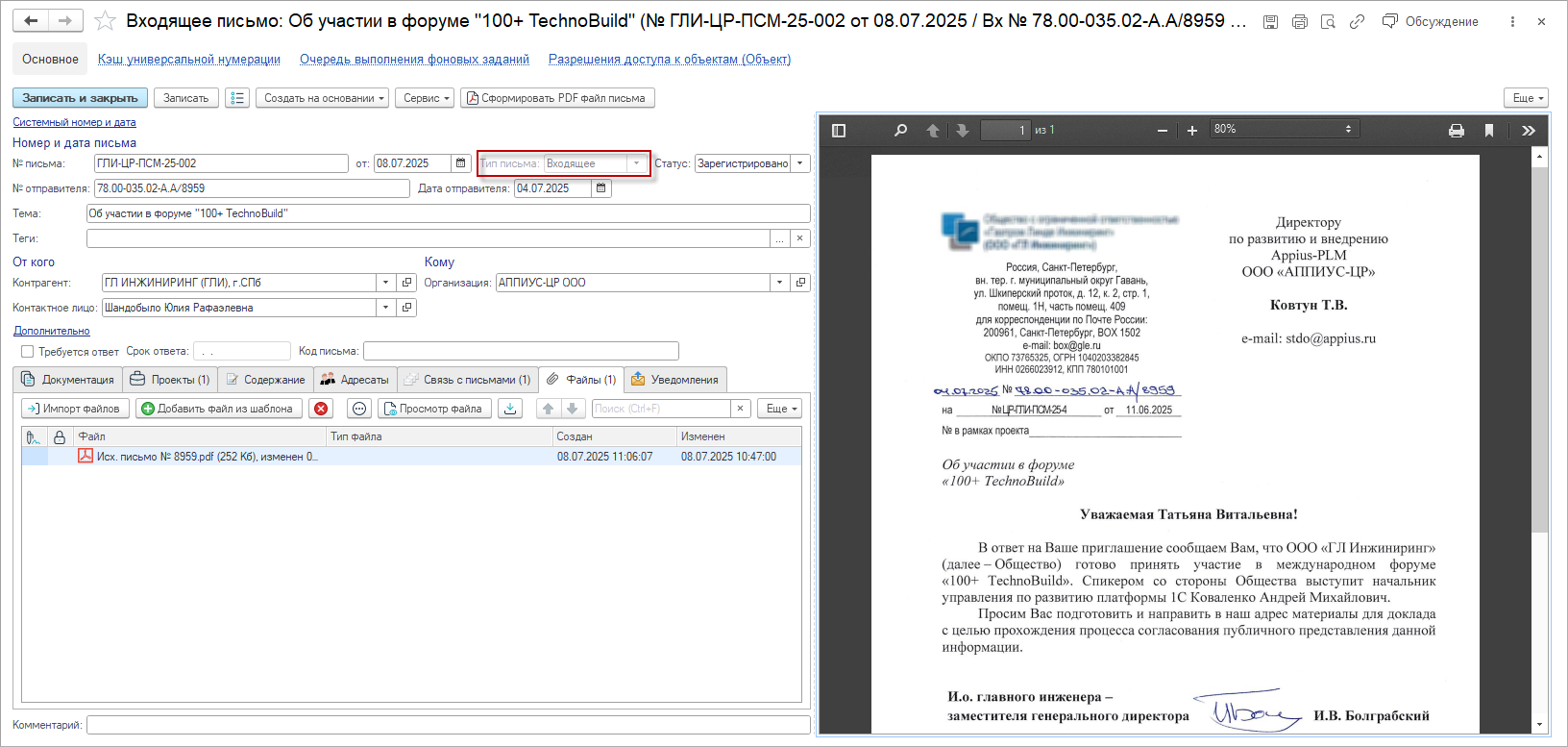The width and height of the screenshot is (1568, 747).
Task: Open calendar picker for letter date
Action: point(460,163)
